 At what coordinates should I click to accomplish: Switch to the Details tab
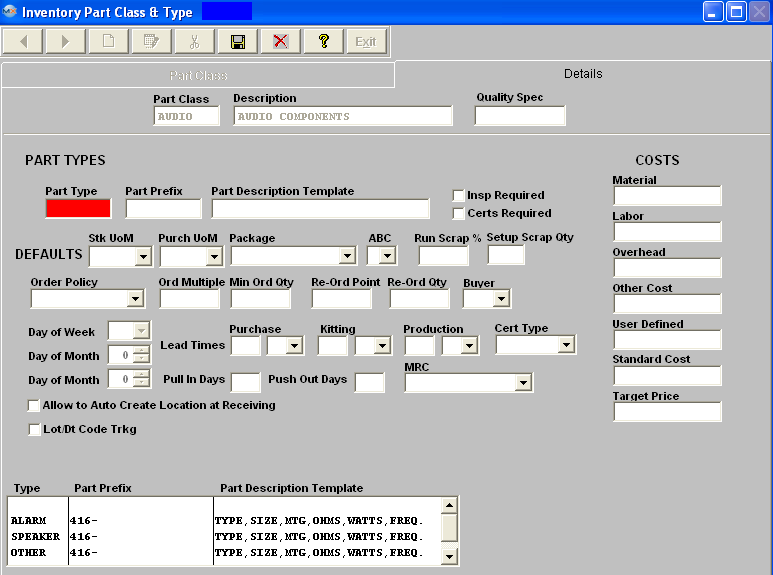(x=583, y=74)
